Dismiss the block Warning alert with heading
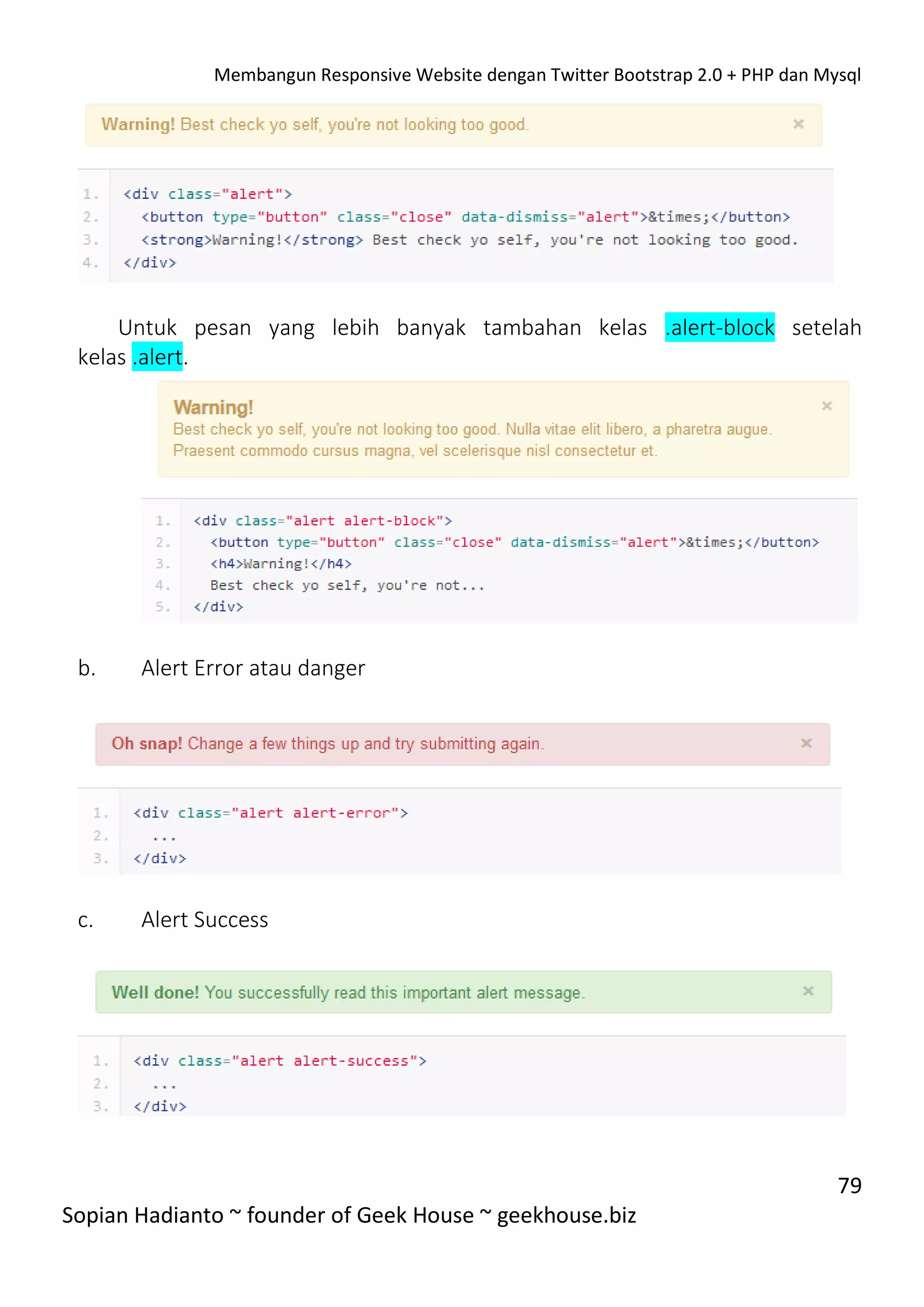Image resolution: width=924 pixels, height=1307 pixels. [827, 406]
